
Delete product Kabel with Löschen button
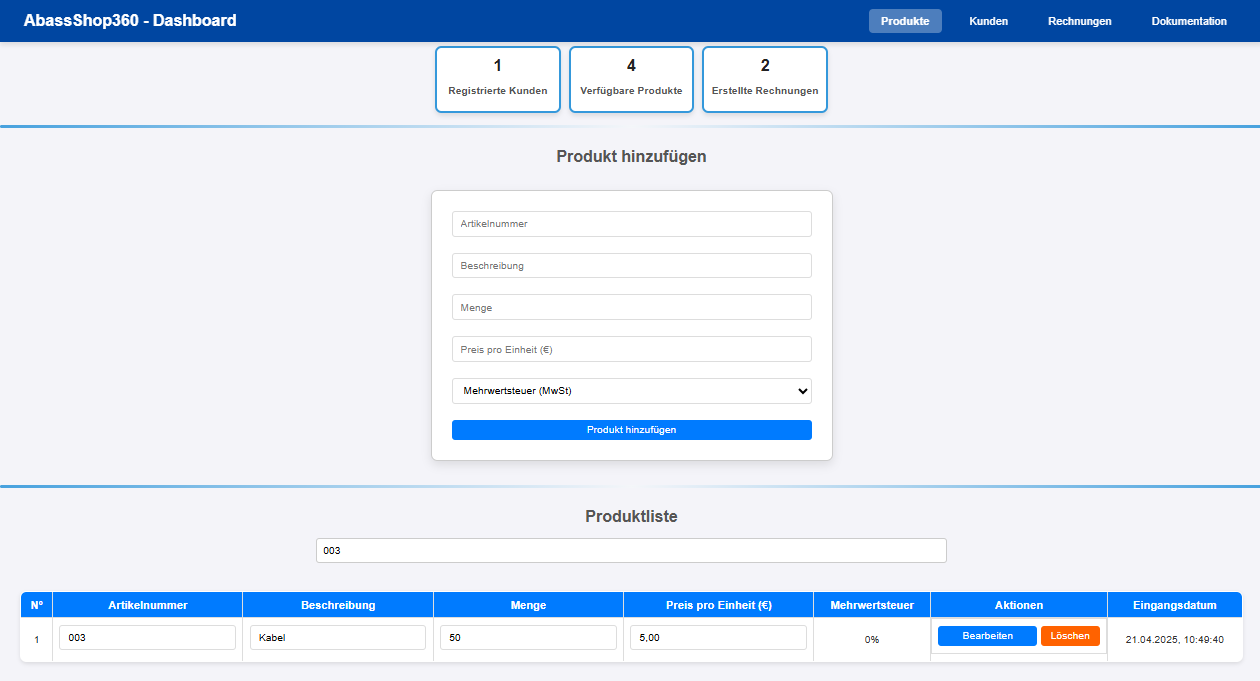tap(1070, 636)
